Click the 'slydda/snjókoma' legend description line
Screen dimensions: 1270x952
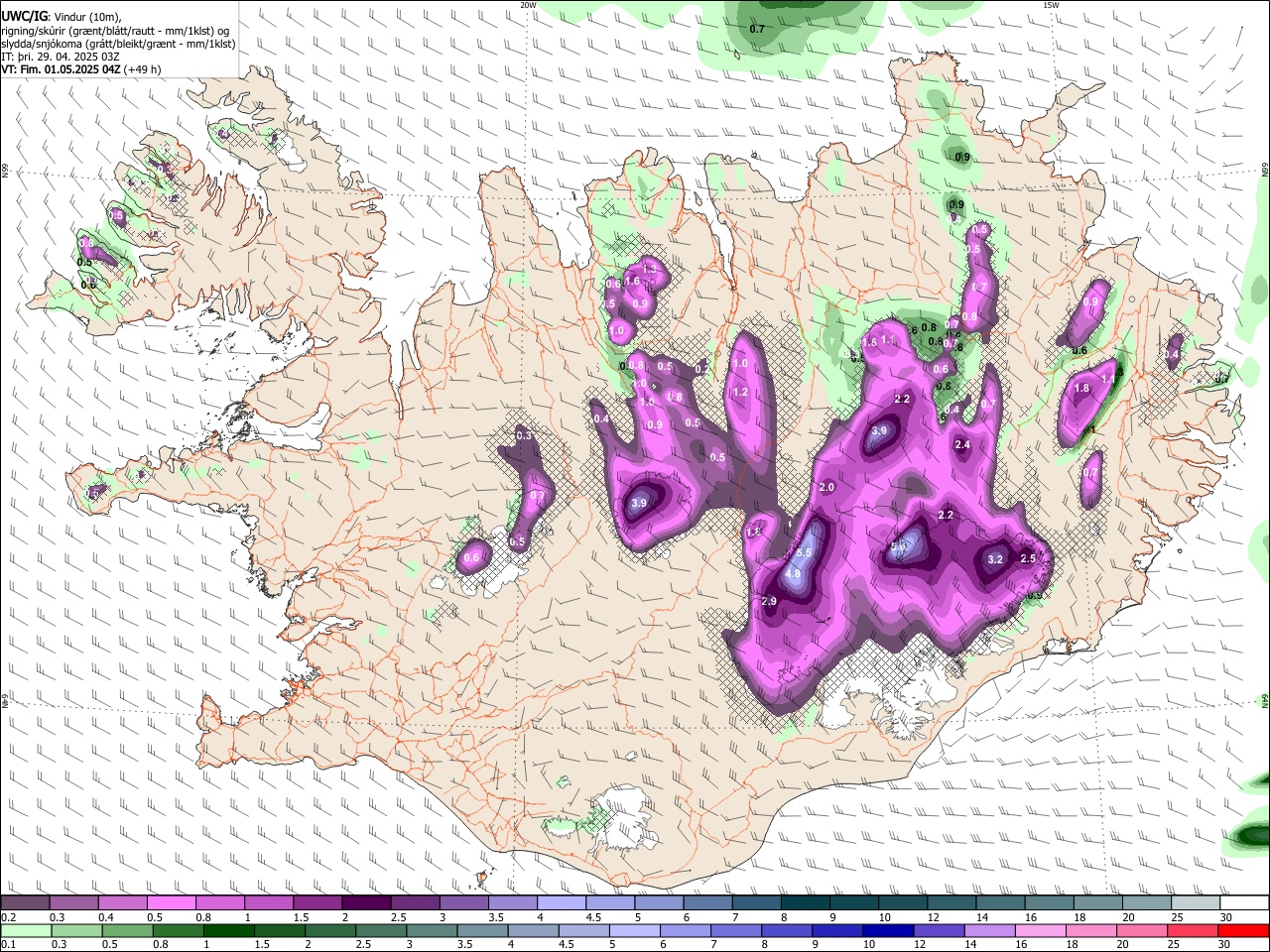coord(118,44)
